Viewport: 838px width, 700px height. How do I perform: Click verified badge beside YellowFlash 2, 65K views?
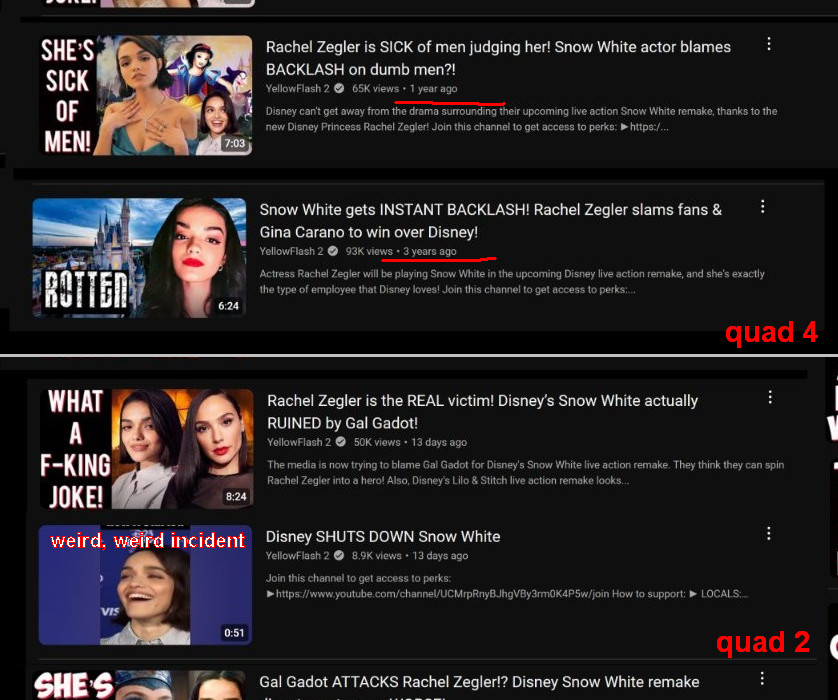point(339,89)
